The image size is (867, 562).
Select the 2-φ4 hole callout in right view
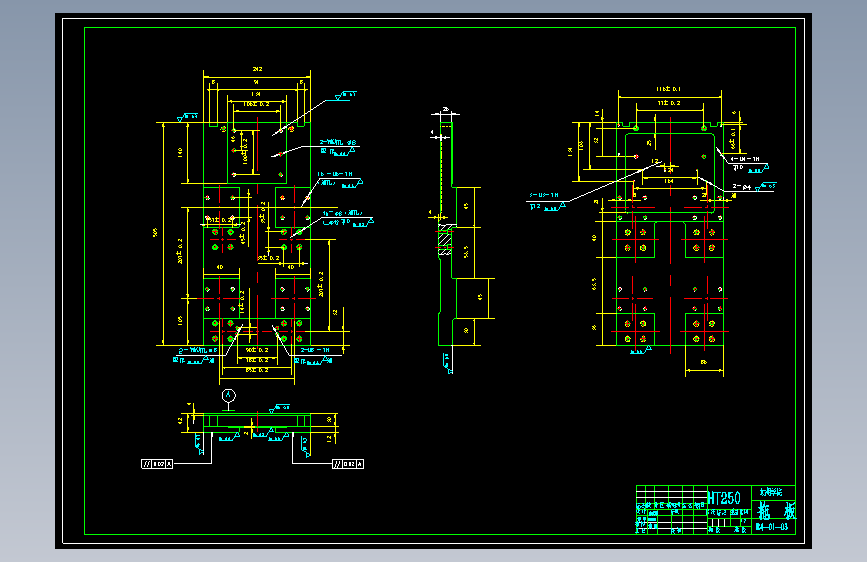[x=741, y=187]
